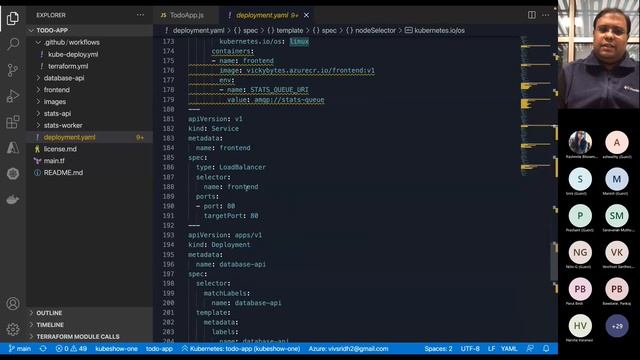Open notifications bell in status bar

click(x=546, y=349)
